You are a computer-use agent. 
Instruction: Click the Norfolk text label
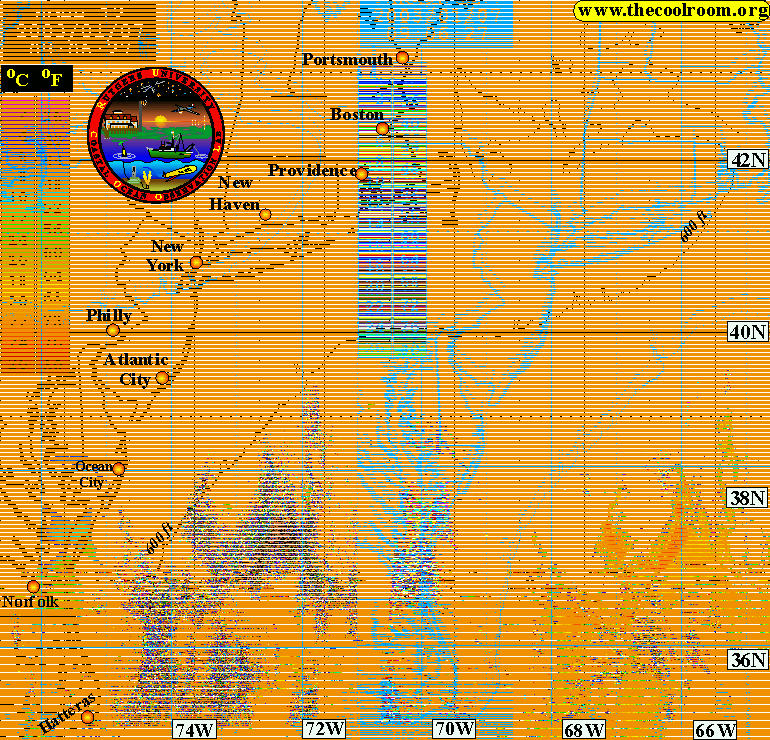[30, 602]
